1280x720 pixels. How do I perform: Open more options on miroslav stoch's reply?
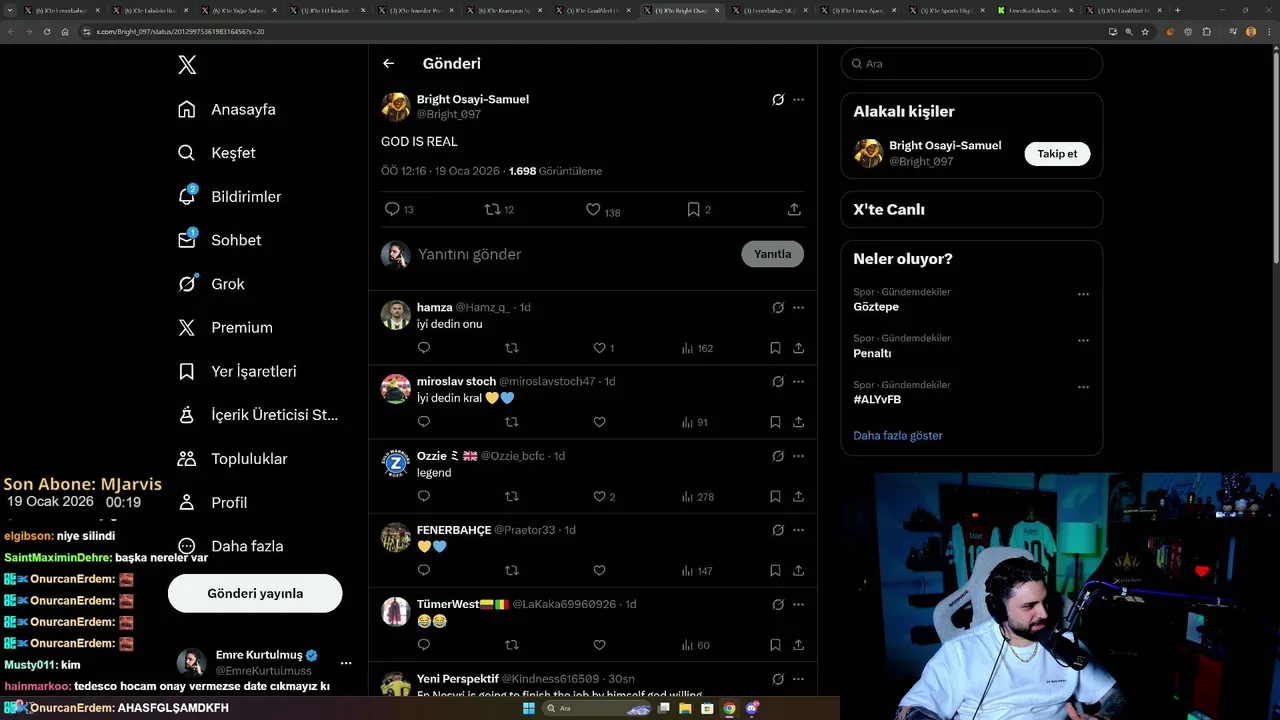(798, 382)
